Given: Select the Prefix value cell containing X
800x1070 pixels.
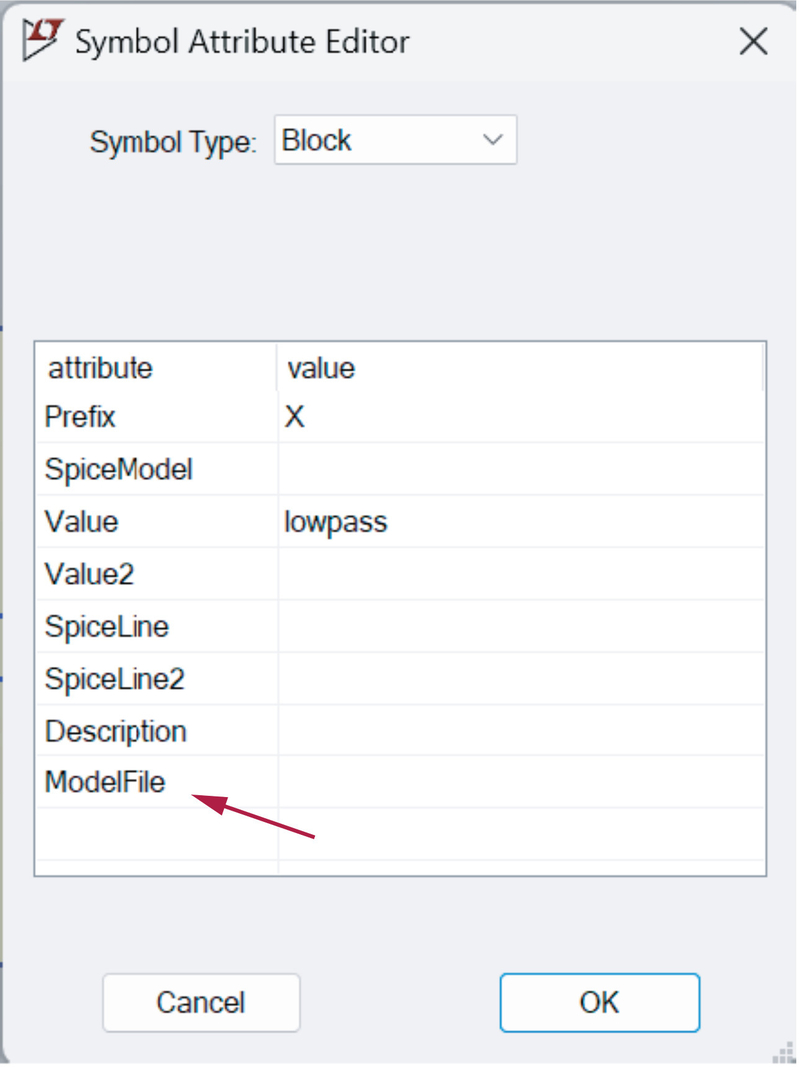Looking at the screenshot, I should pos(520,417).
